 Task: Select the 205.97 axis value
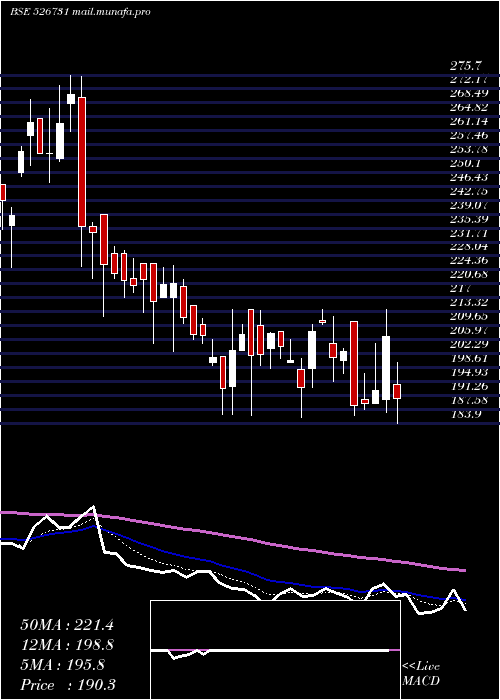coord(469,330)
